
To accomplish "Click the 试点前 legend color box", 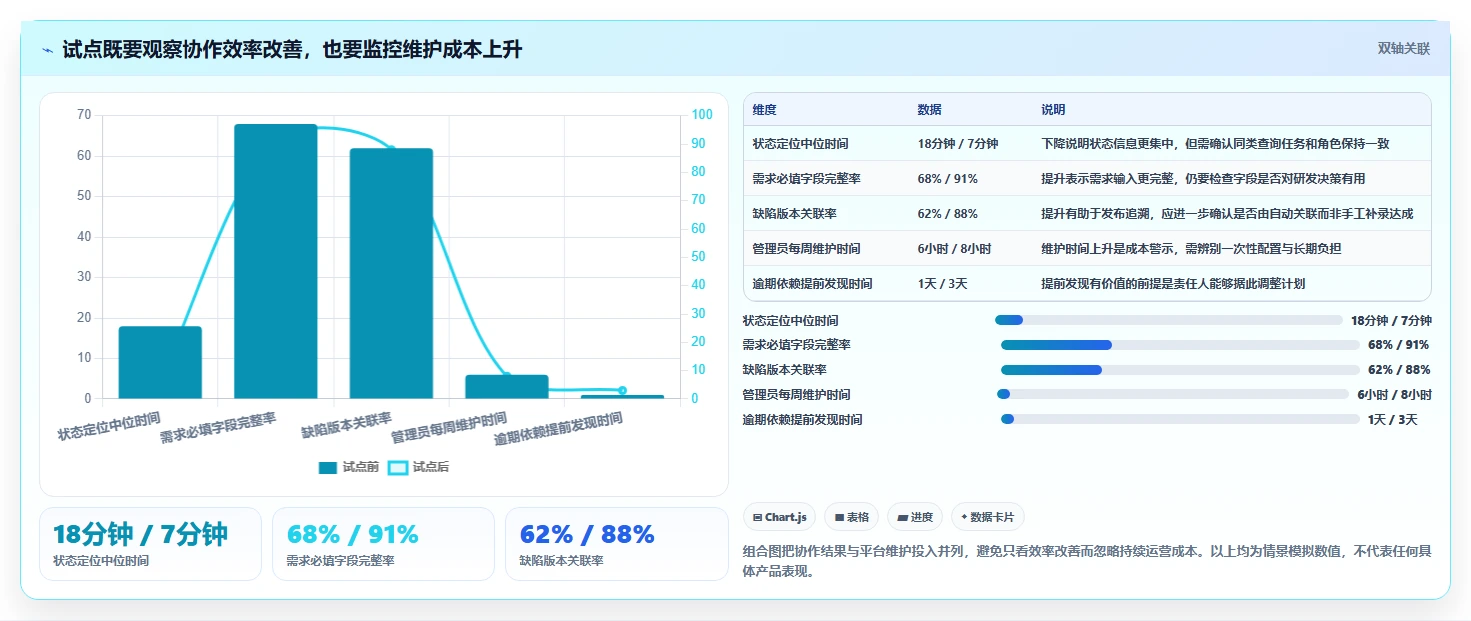I will point(327,467).
